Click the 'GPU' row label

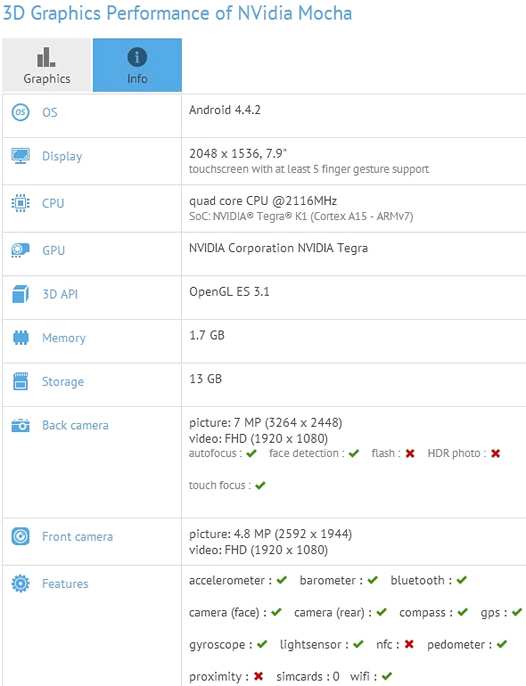(x=53, y=250)
